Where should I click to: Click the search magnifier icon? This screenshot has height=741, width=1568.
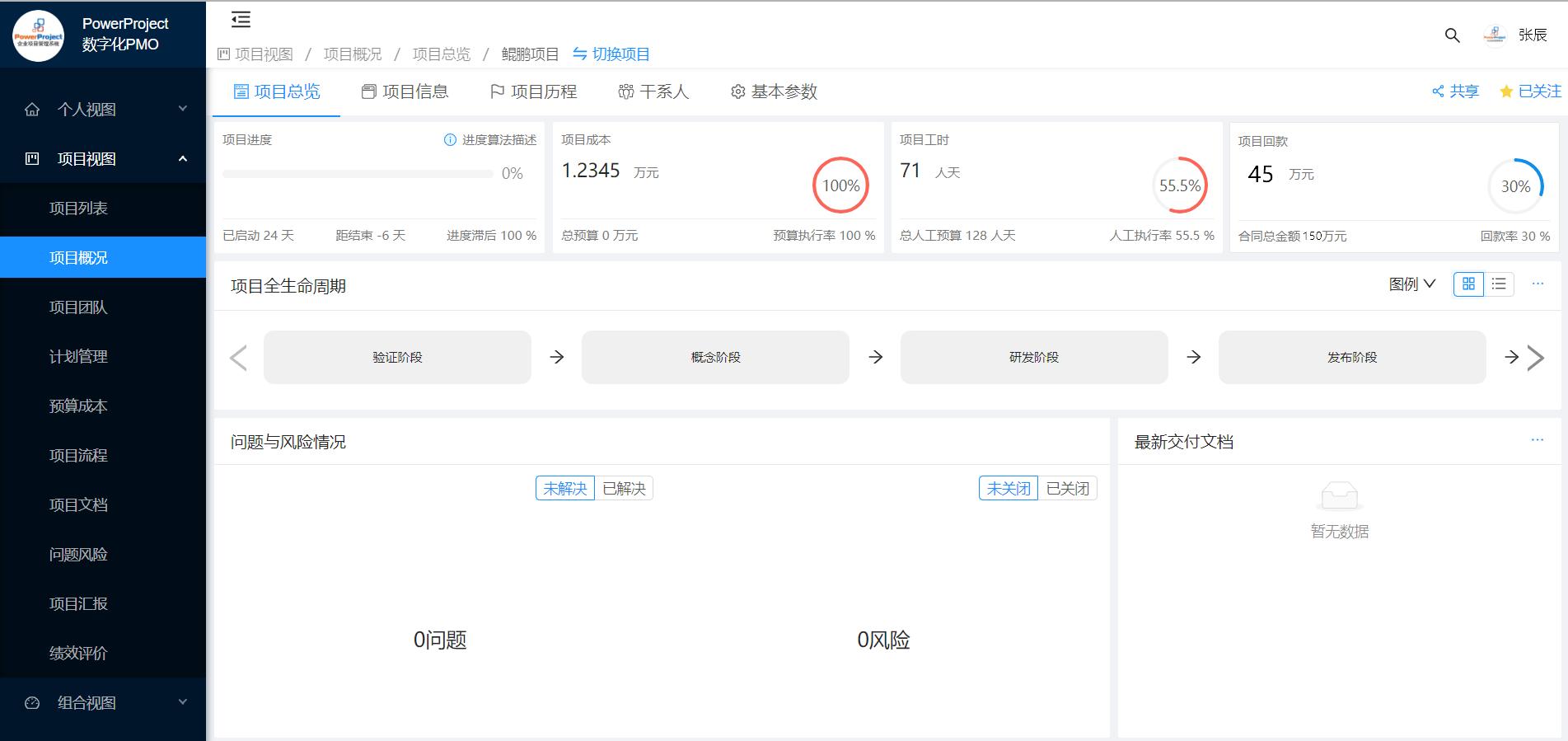coord(1452,35)
